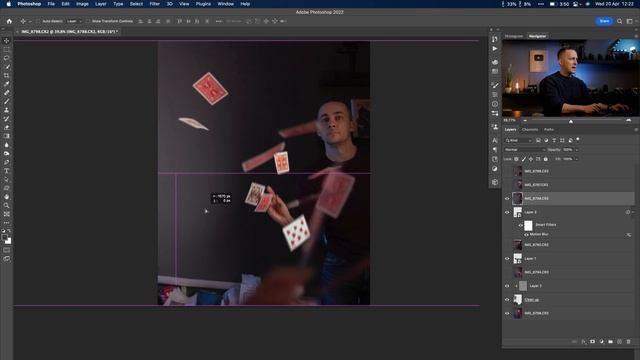
Task: Click the foreground color swatch
Action: tap(4, 238)
